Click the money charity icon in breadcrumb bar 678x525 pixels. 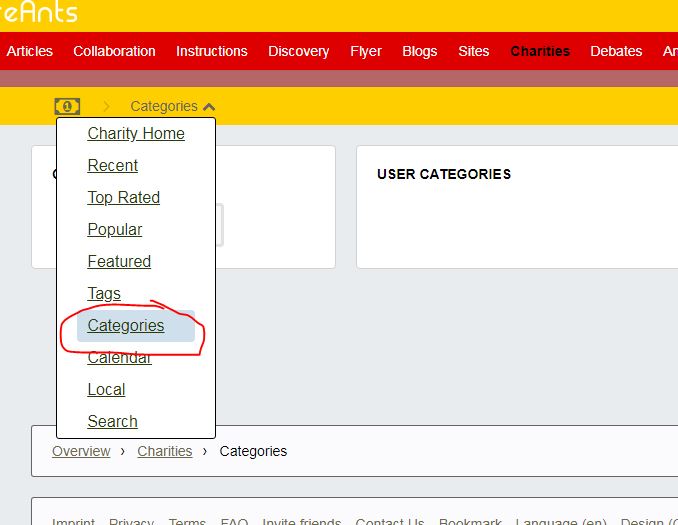coord(67,106)
